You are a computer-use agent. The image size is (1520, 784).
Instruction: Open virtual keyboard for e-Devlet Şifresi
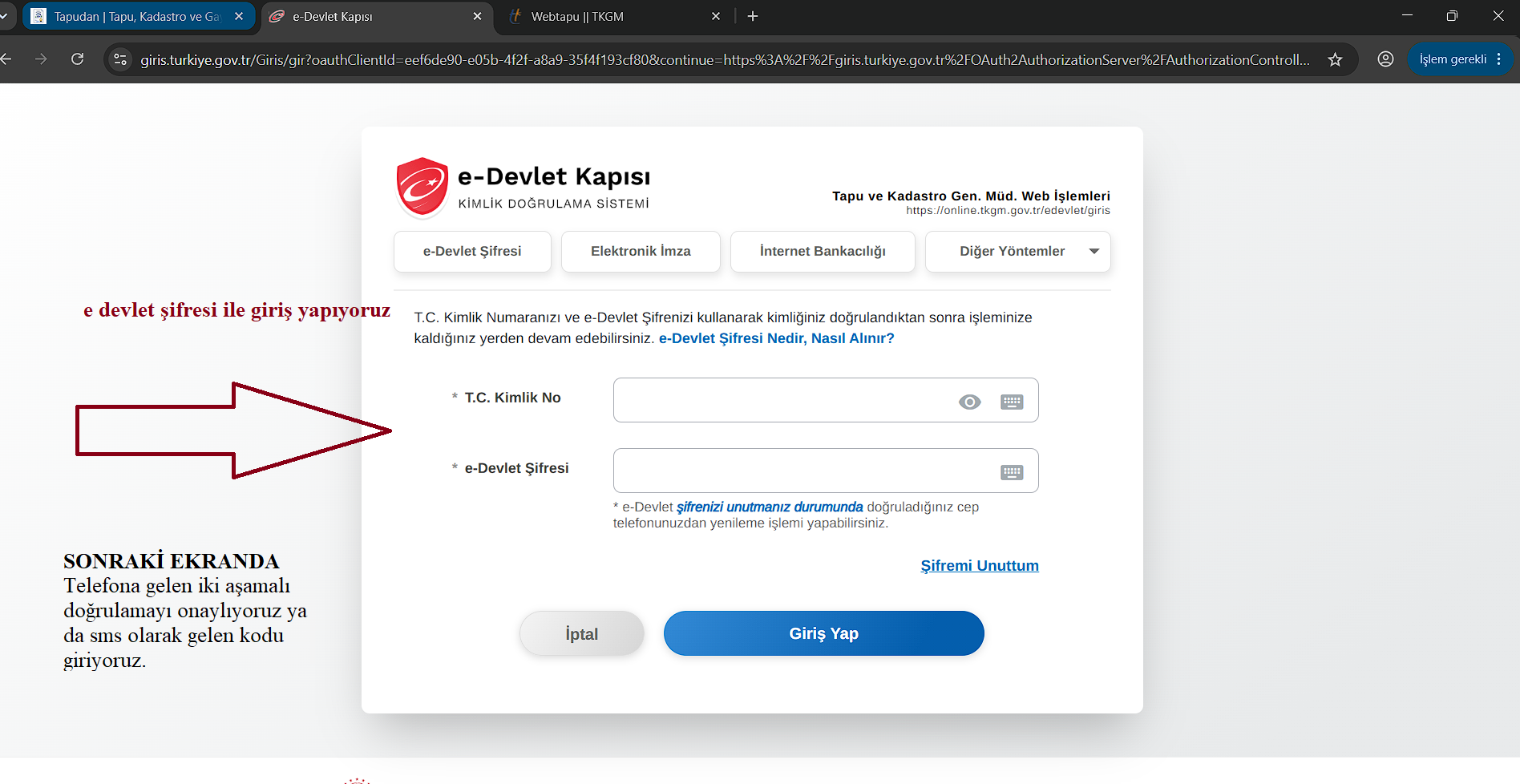1012,472
